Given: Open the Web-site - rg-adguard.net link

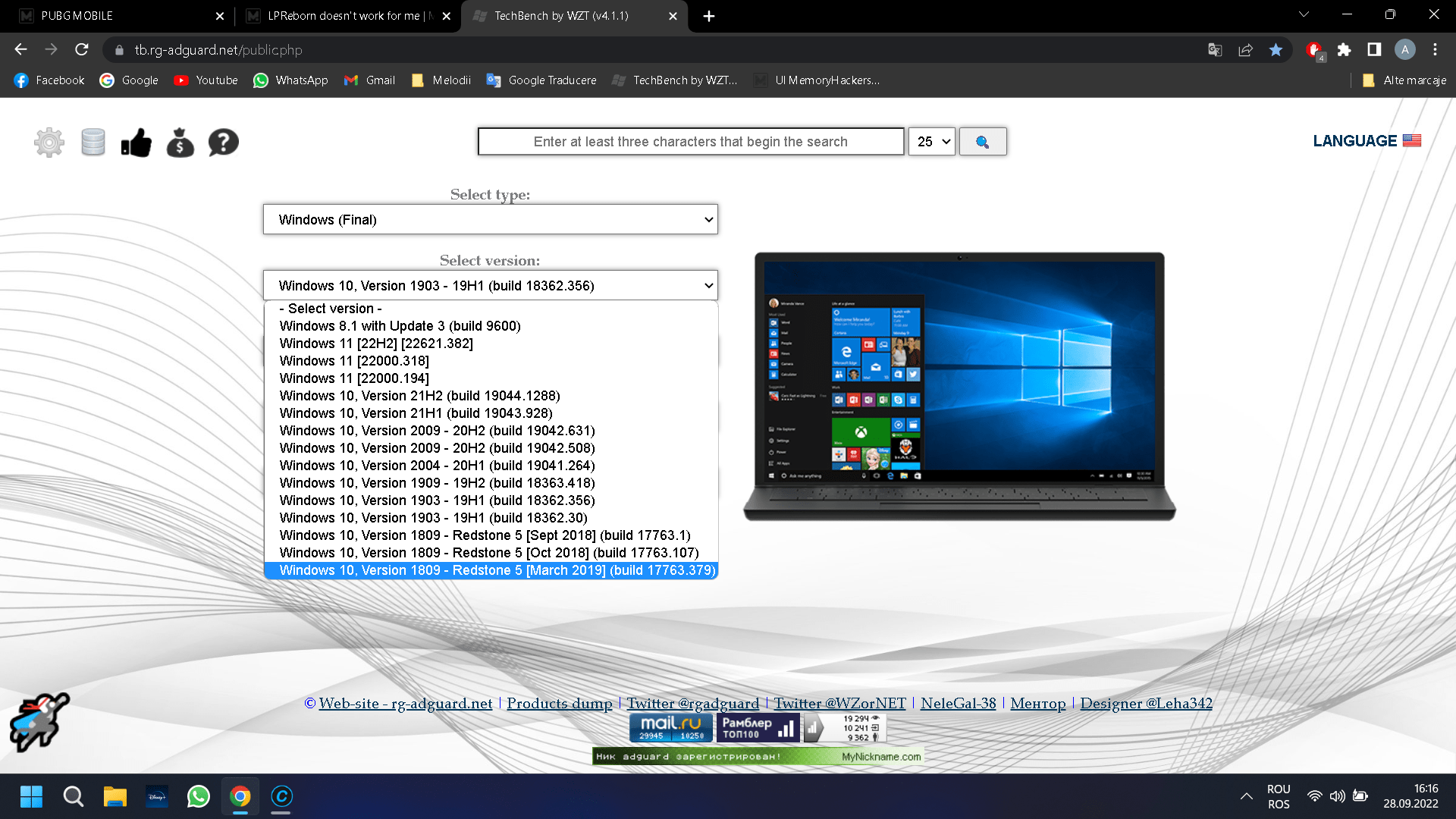Looking at the screenshot, I should 406,704.
